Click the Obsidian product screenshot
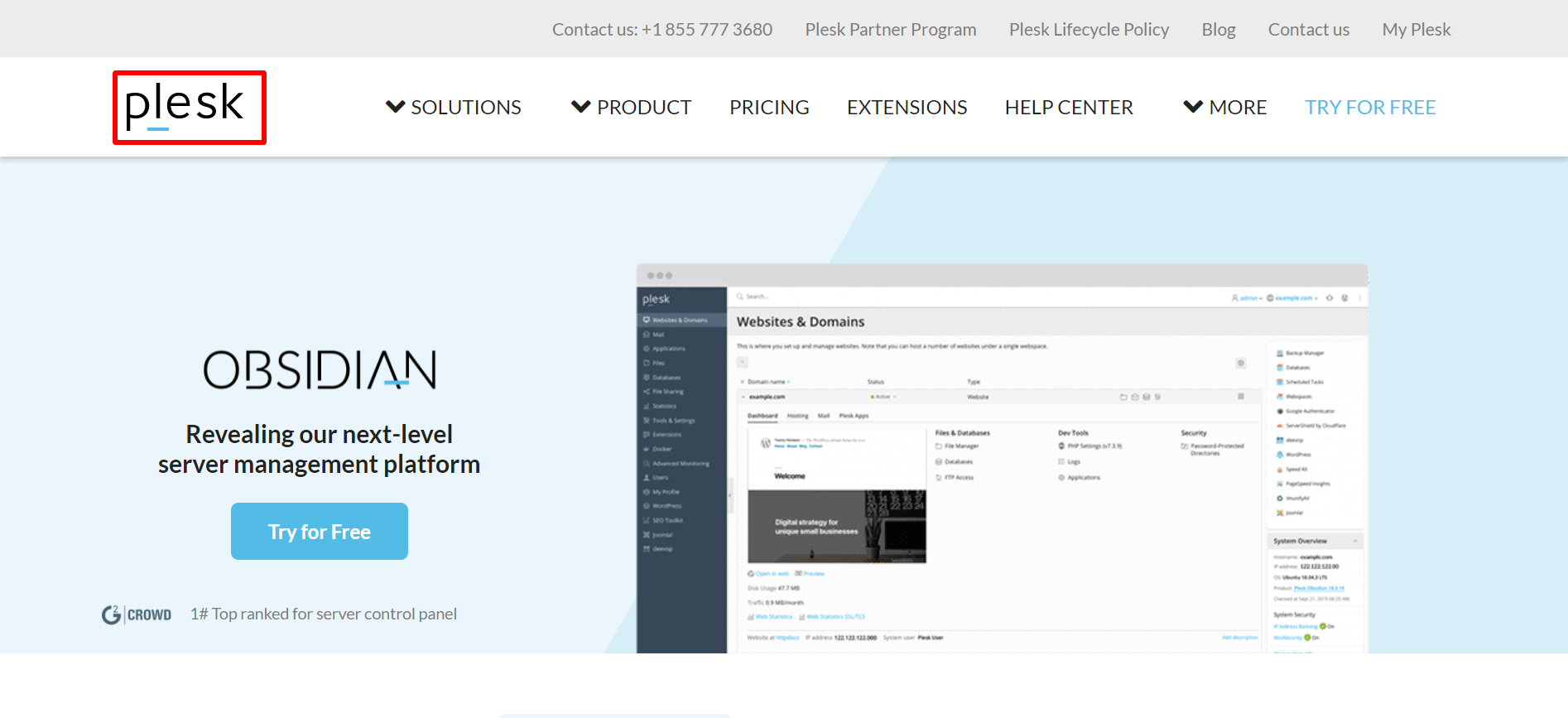 click(1002, 459)
